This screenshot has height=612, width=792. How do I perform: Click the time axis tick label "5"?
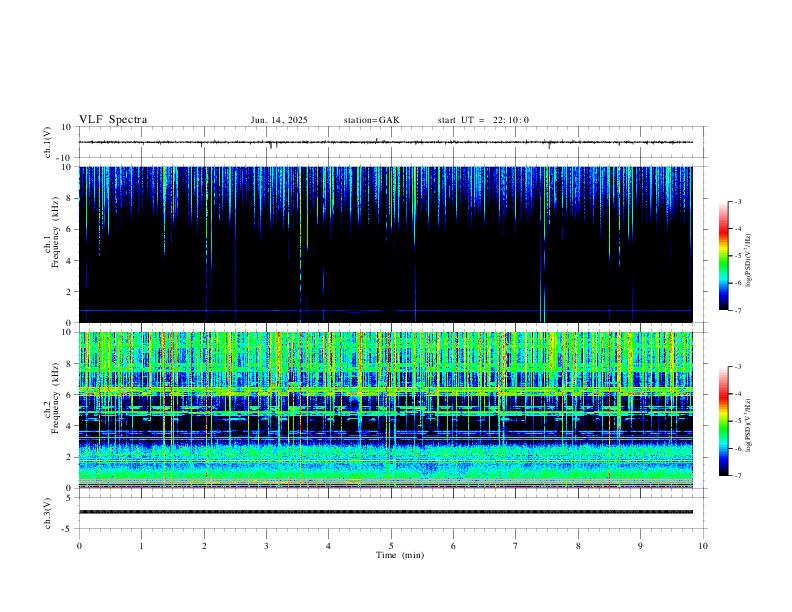[x=391, y=546]
